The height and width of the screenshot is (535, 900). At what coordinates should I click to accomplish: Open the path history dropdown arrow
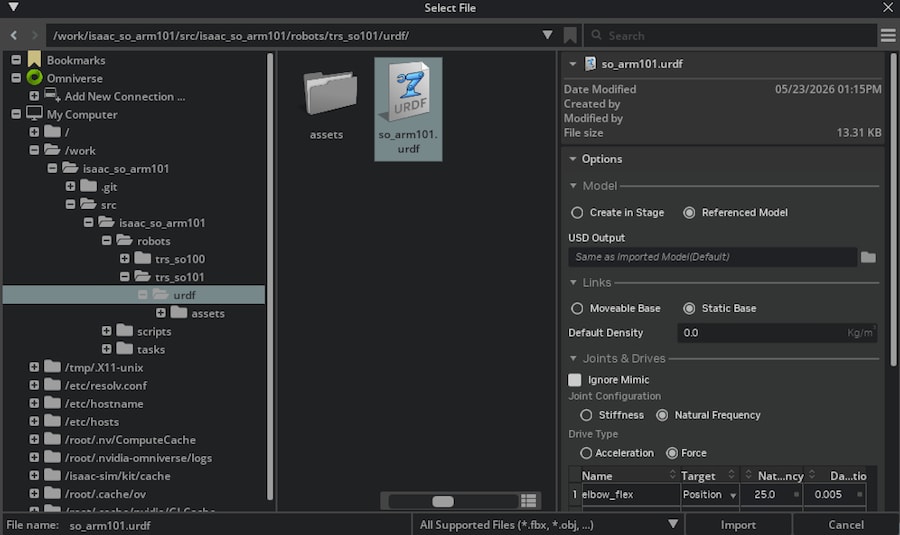click(x=548, y=35)
